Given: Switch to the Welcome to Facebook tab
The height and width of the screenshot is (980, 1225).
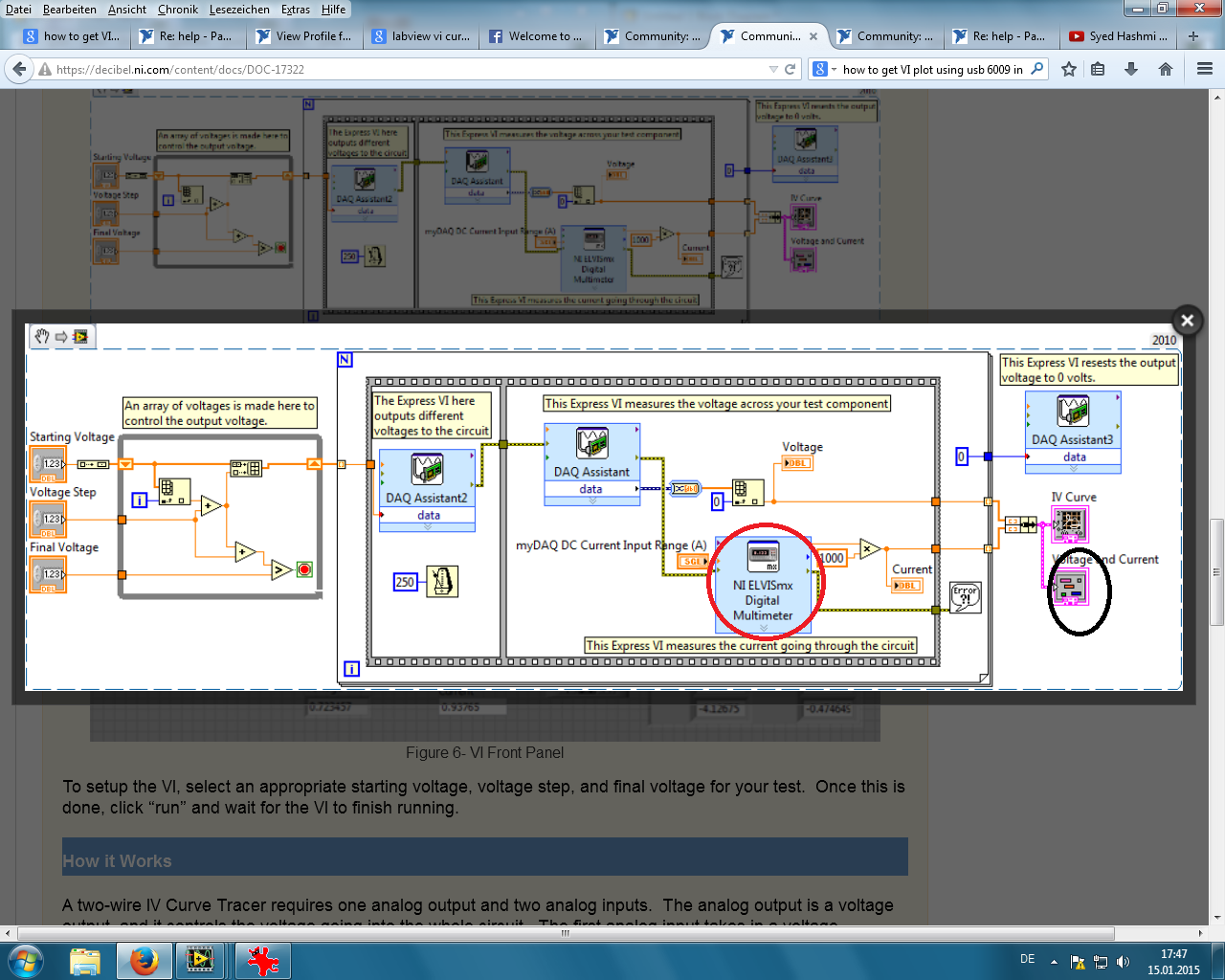Looking at the screenshot, I should point(538,36).
